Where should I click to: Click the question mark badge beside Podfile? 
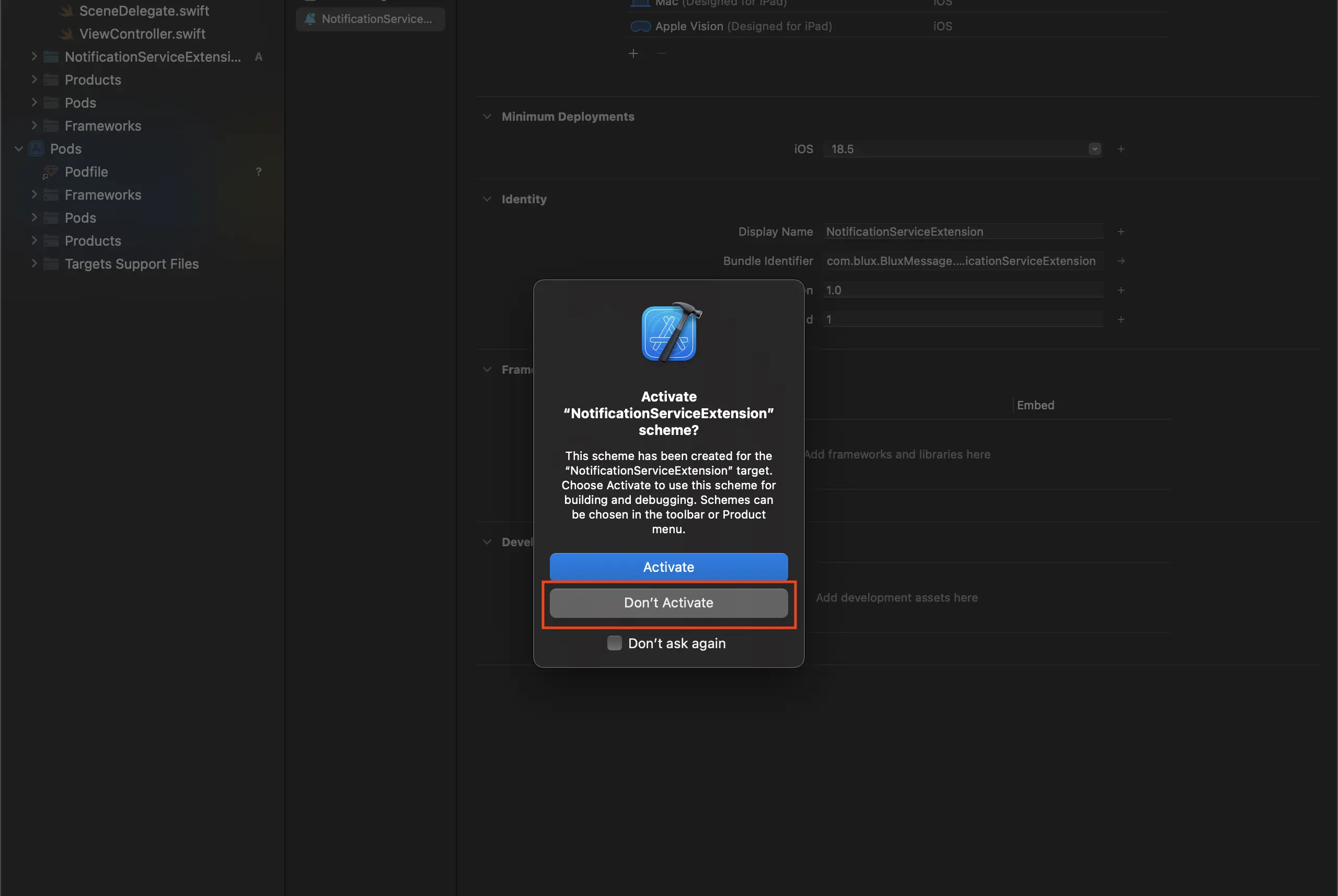(259, 171)
